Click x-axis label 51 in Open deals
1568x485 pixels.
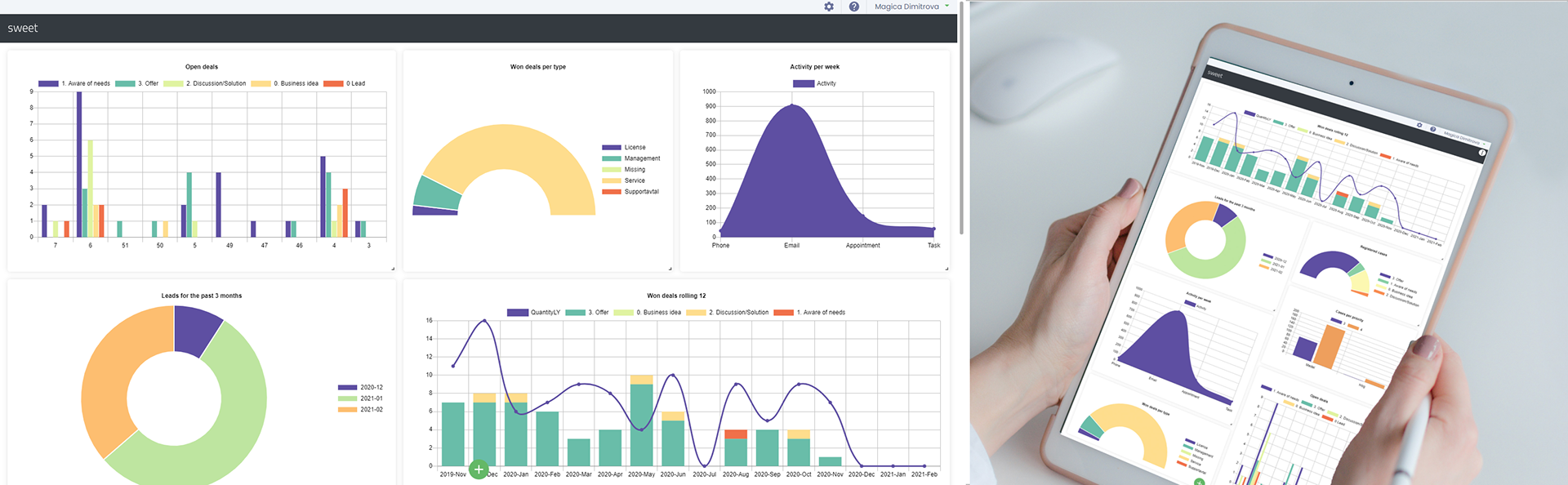tap(125, 246)
